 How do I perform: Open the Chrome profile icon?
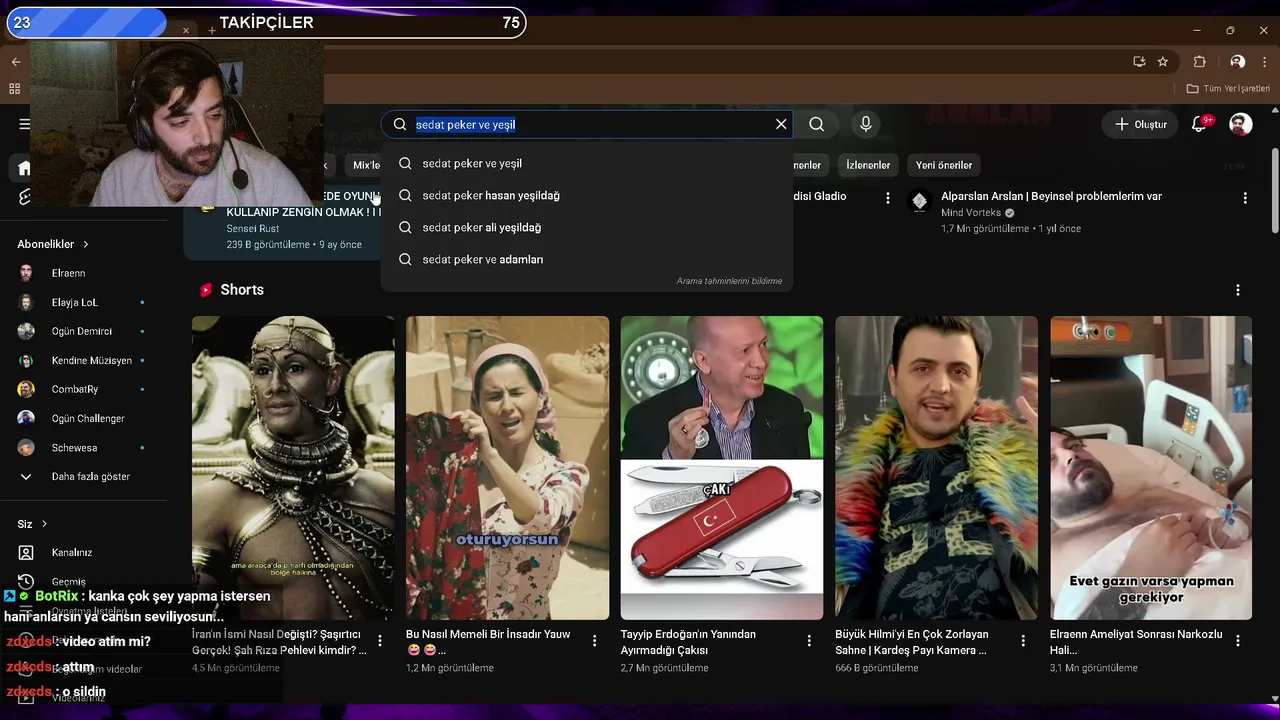coord(1238,61)
